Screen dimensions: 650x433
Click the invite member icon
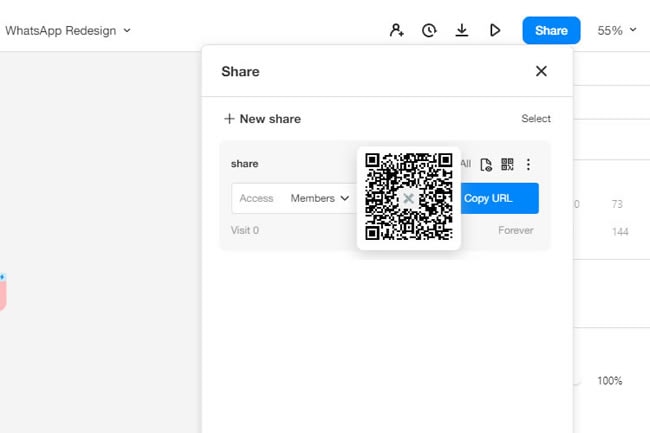[x=397, y=30]
